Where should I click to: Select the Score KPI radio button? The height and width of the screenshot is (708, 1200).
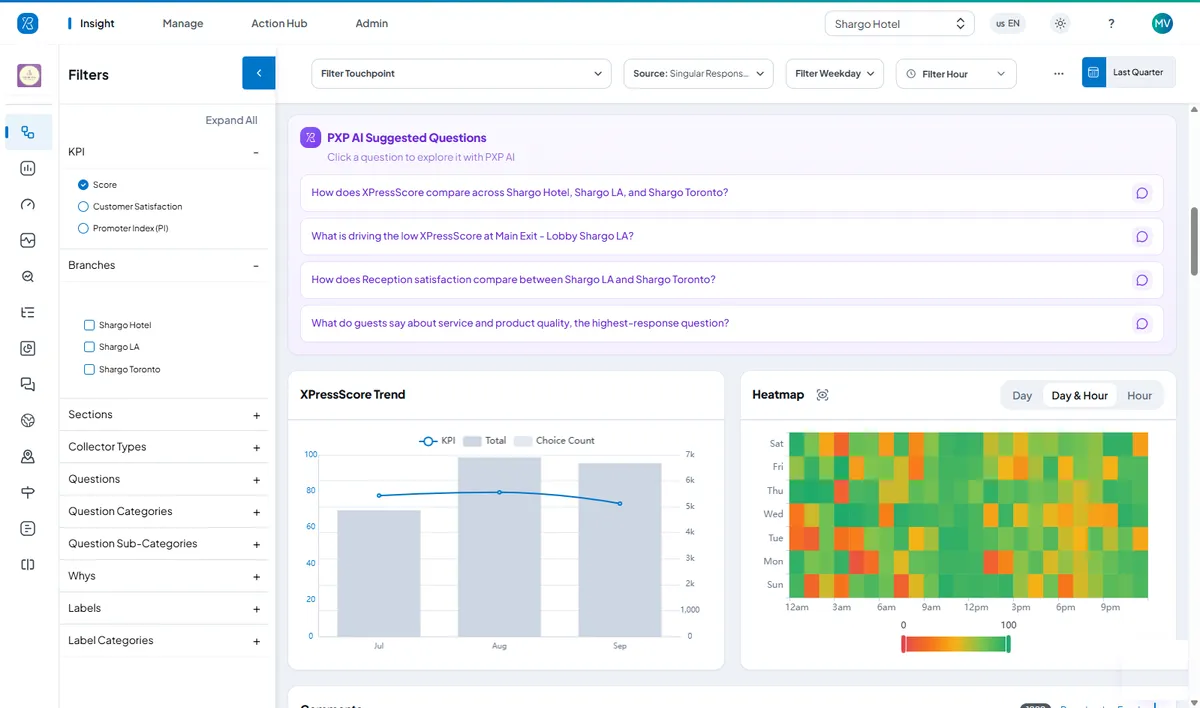pyautogui.click(x=83, y=185)
